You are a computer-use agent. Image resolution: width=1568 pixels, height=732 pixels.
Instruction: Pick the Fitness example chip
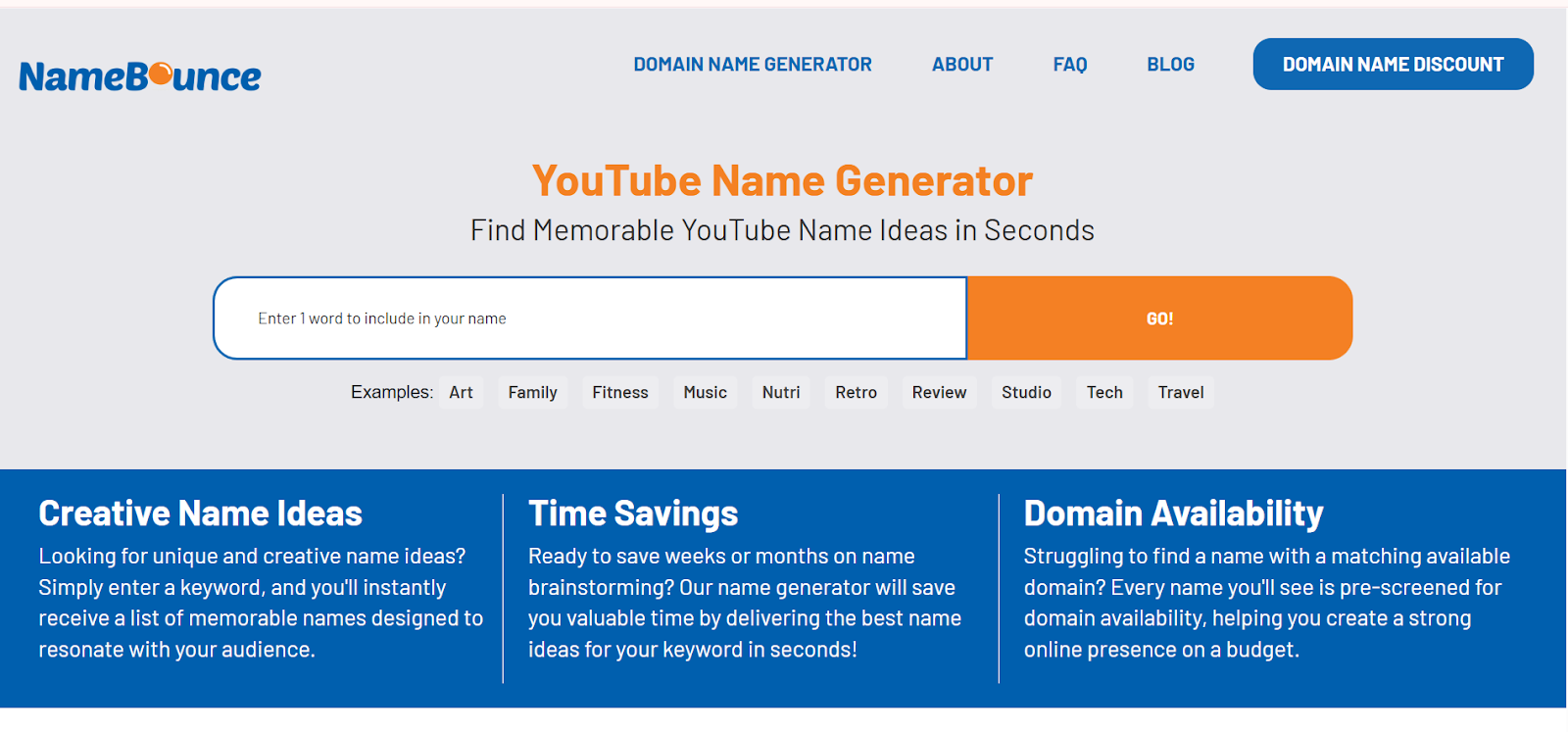coord(620,392)
